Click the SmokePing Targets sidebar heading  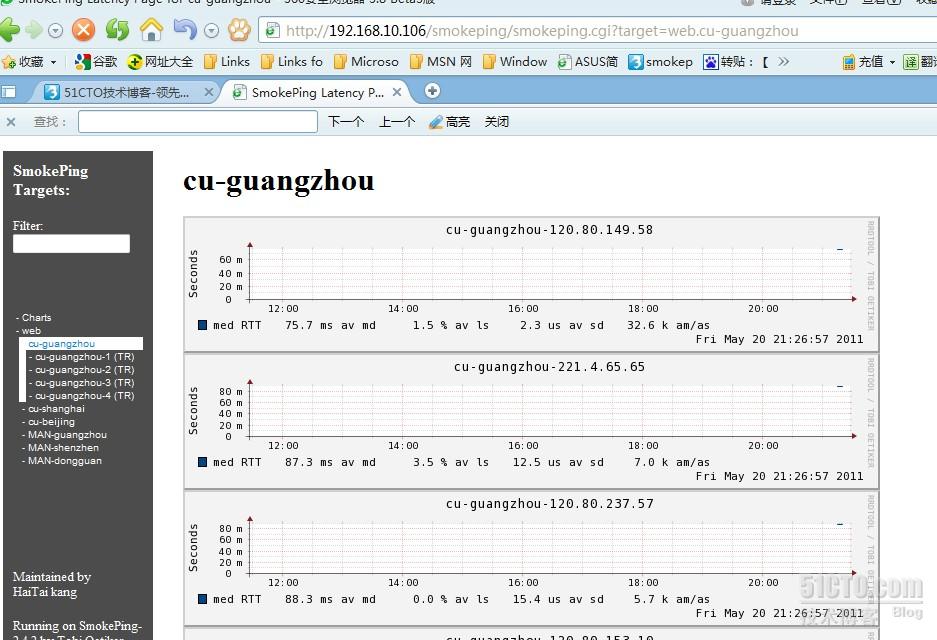(50, 180)
